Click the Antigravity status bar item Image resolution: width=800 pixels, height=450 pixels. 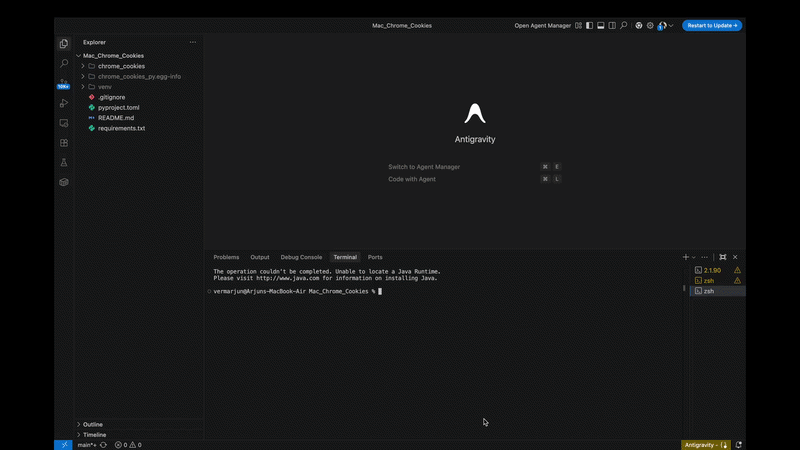(706, 445)
